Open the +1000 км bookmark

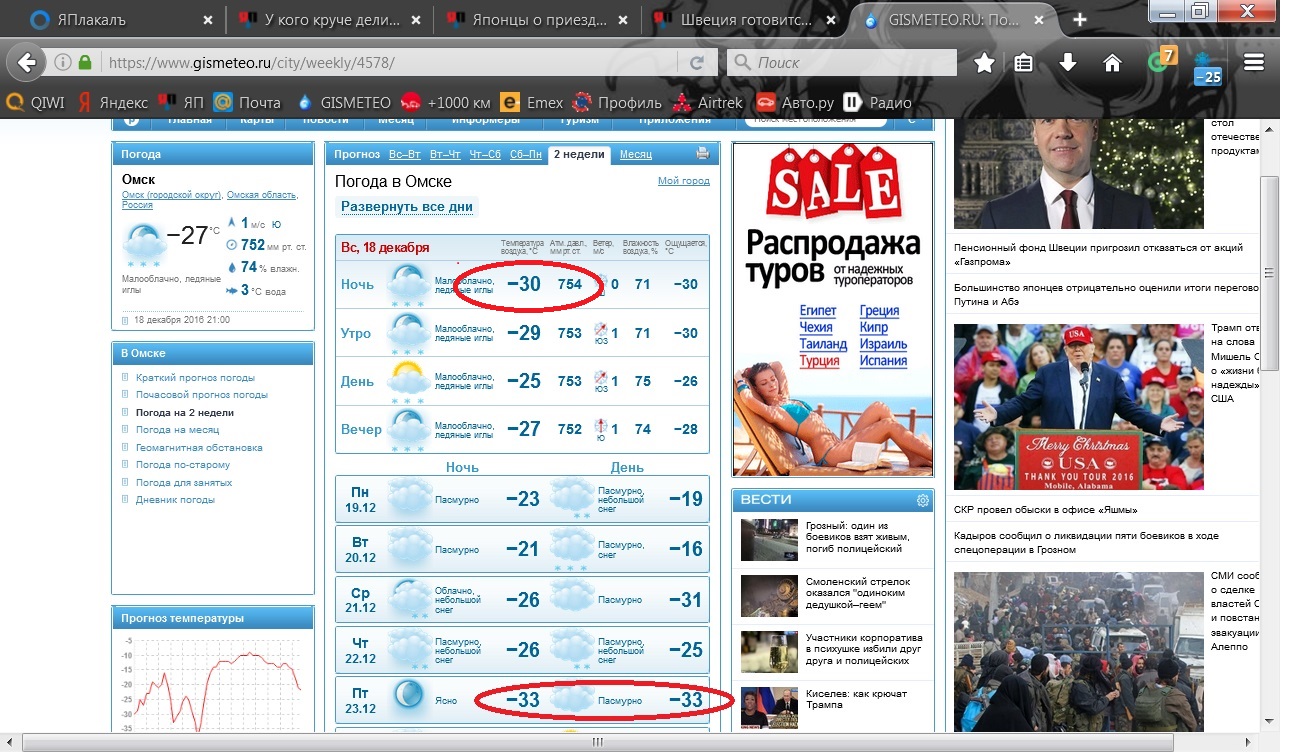(445, 102)
